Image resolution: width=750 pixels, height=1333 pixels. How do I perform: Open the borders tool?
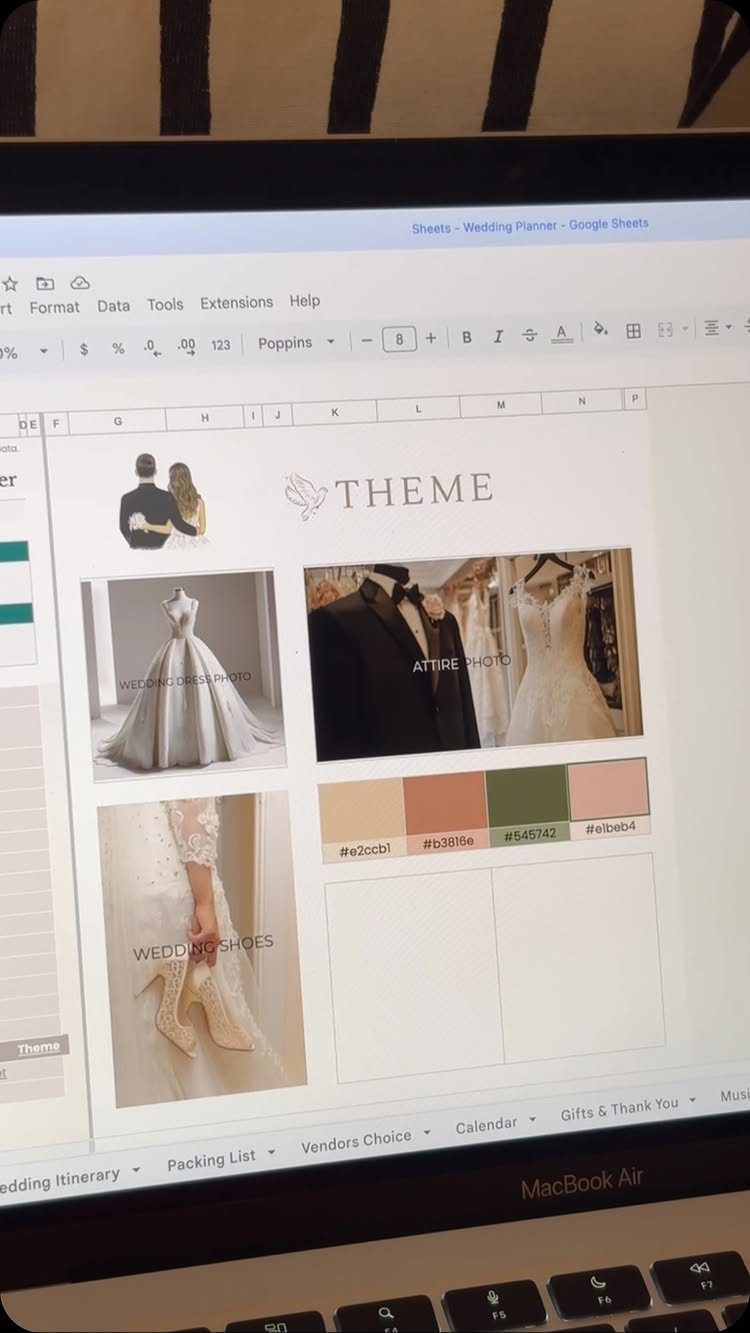[633, 330]
